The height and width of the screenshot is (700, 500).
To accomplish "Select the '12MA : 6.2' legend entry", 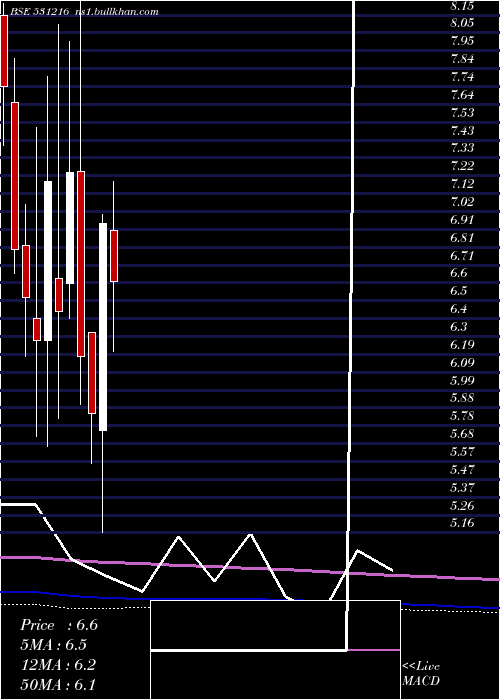I will tap(59, 665).
